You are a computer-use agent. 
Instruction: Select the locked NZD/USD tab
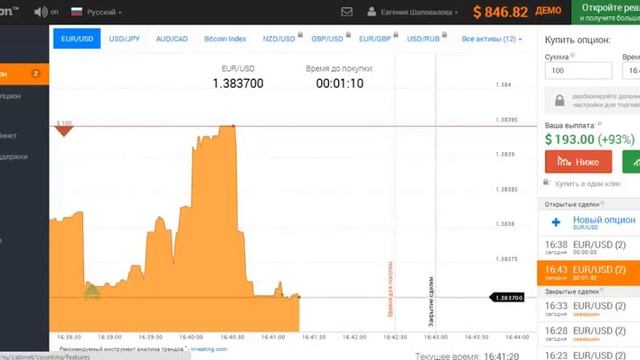[x=279, y=39]
